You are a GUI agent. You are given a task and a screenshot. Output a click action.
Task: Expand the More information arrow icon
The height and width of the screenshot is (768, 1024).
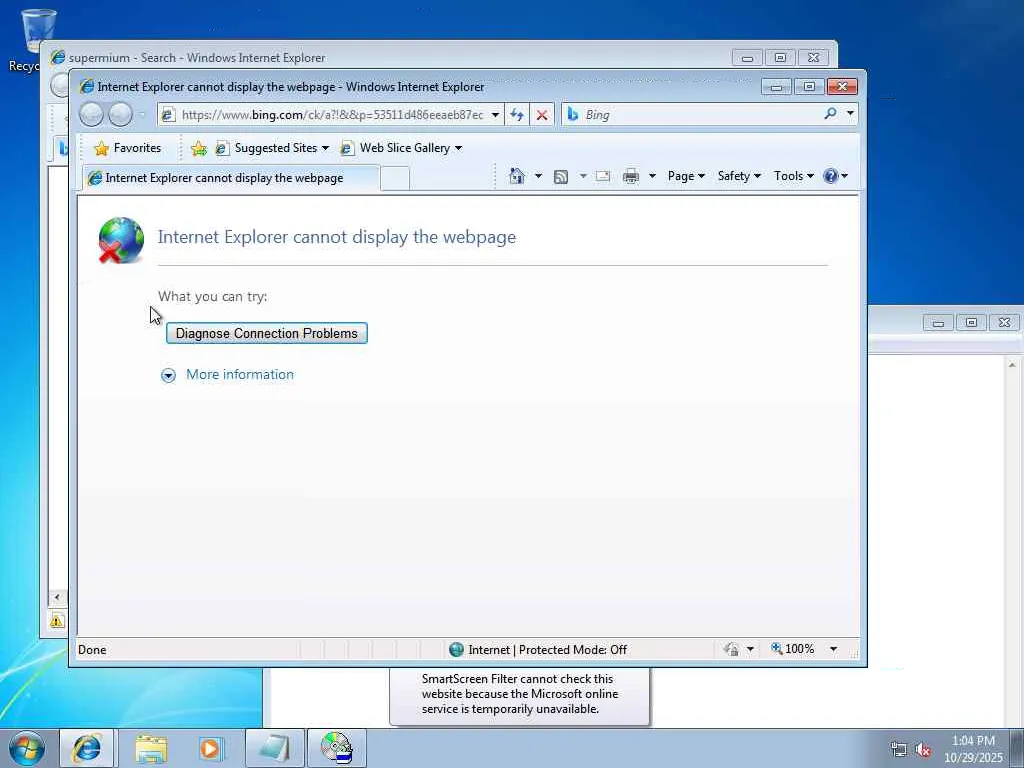click(x=168, y=375)
